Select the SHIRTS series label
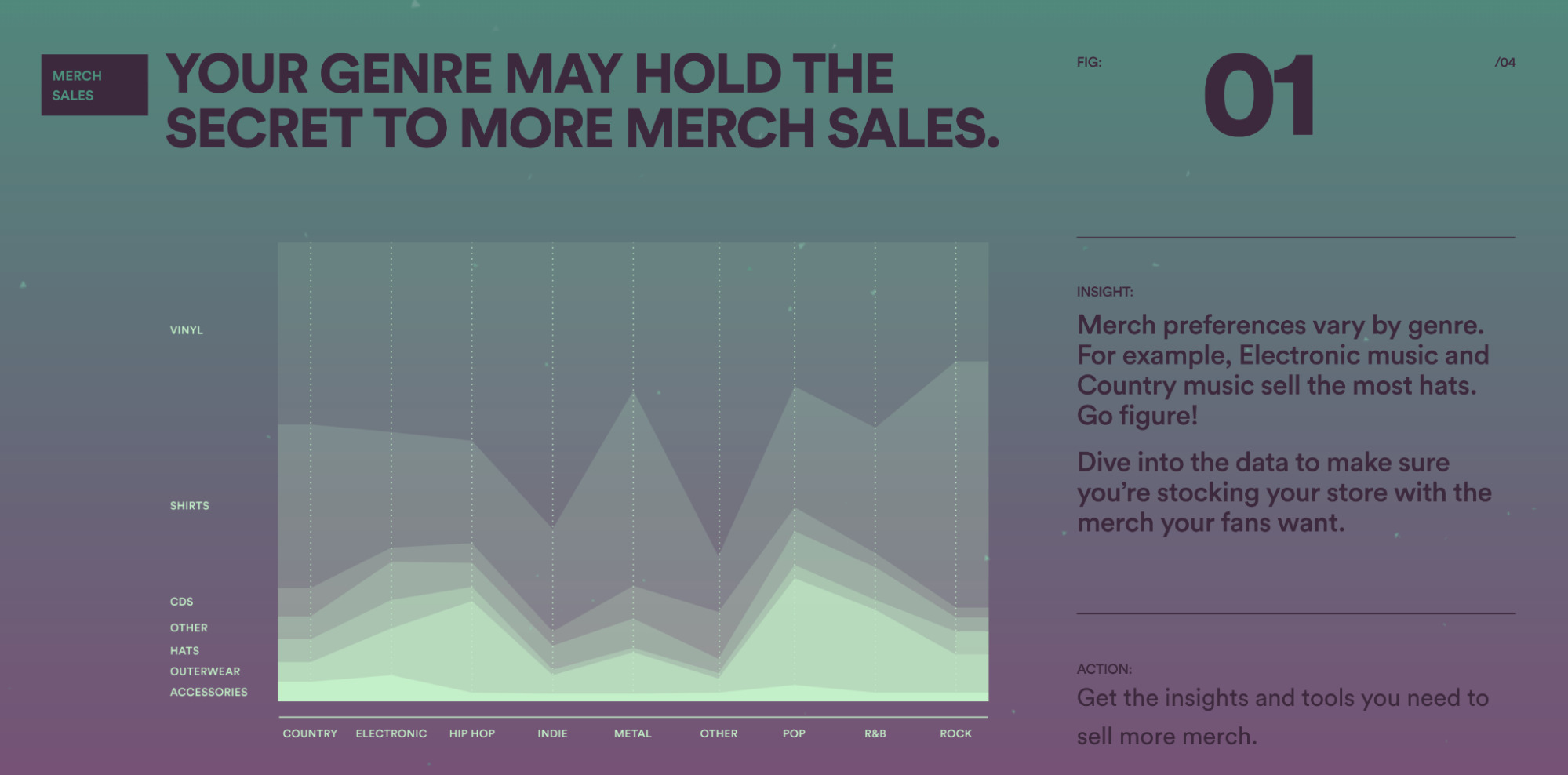 (x=190, y=506)
